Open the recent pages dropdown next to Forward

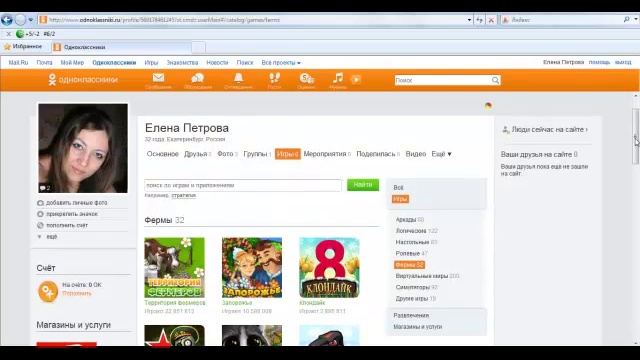(31, 20)
